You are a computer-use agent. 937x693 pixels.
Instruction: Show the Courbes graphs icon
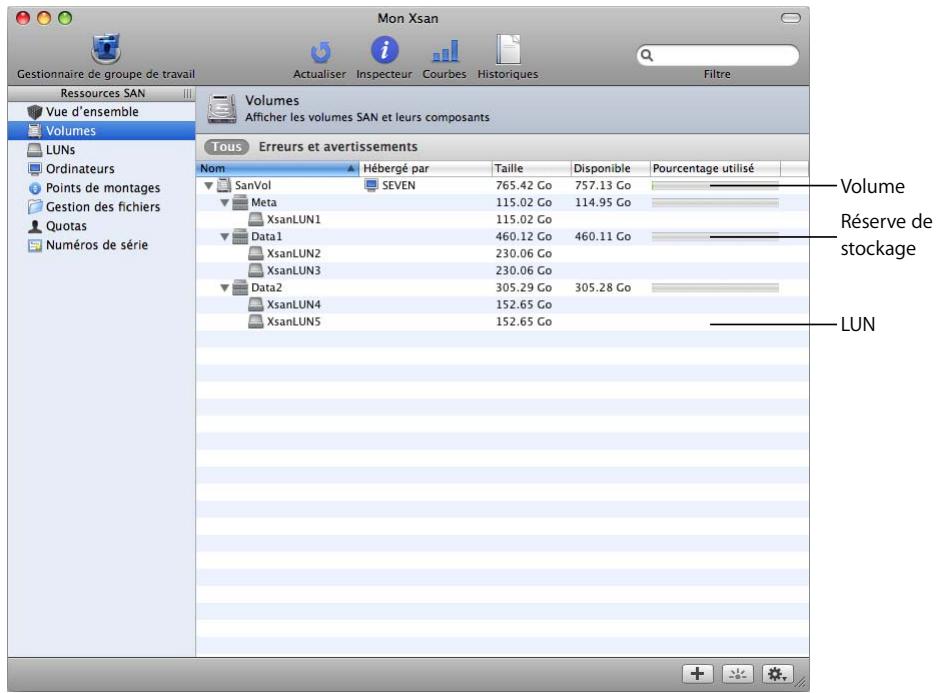pyautogui.click(x=445, y=51)
